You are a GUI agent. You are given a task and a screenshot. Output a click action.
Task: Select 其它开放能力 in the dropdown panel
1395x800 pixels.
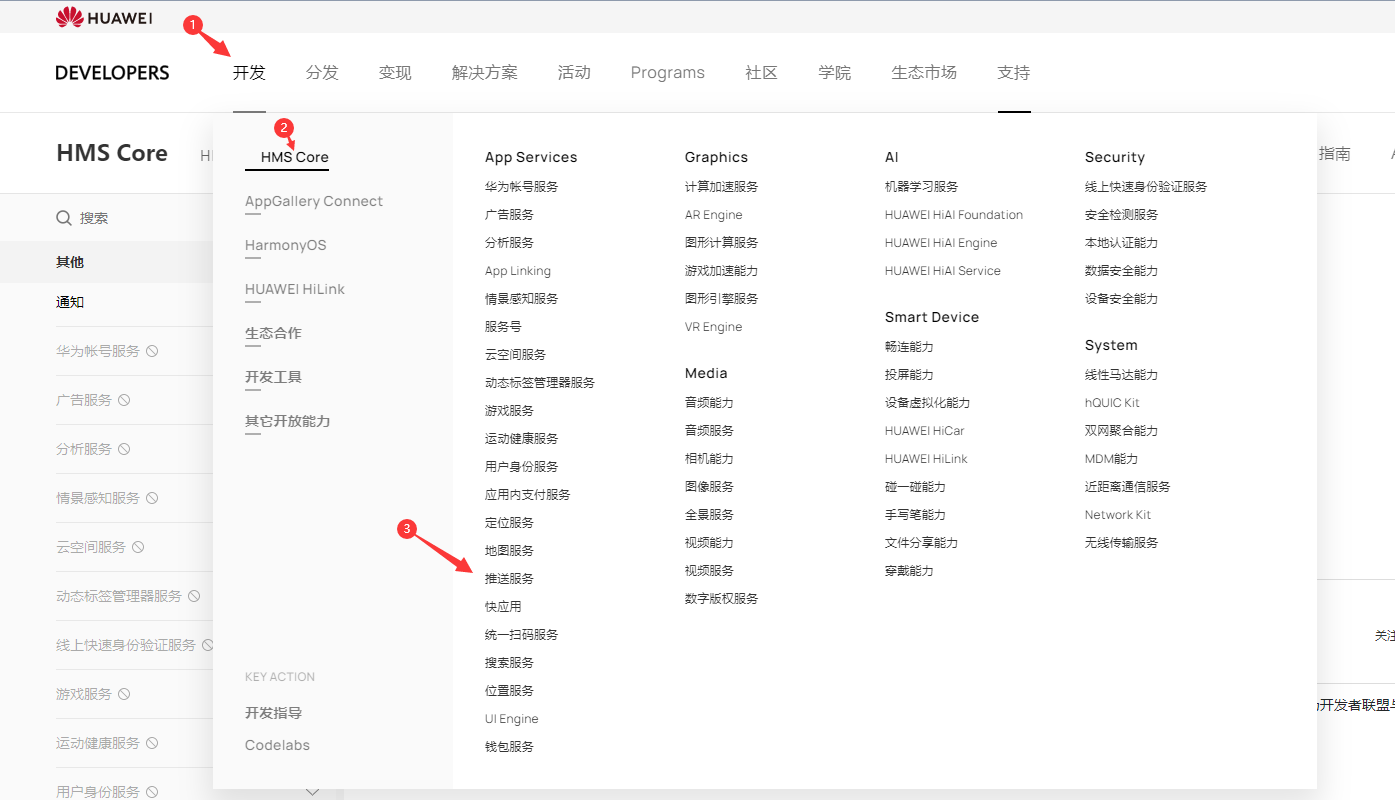tap(288, 421)
